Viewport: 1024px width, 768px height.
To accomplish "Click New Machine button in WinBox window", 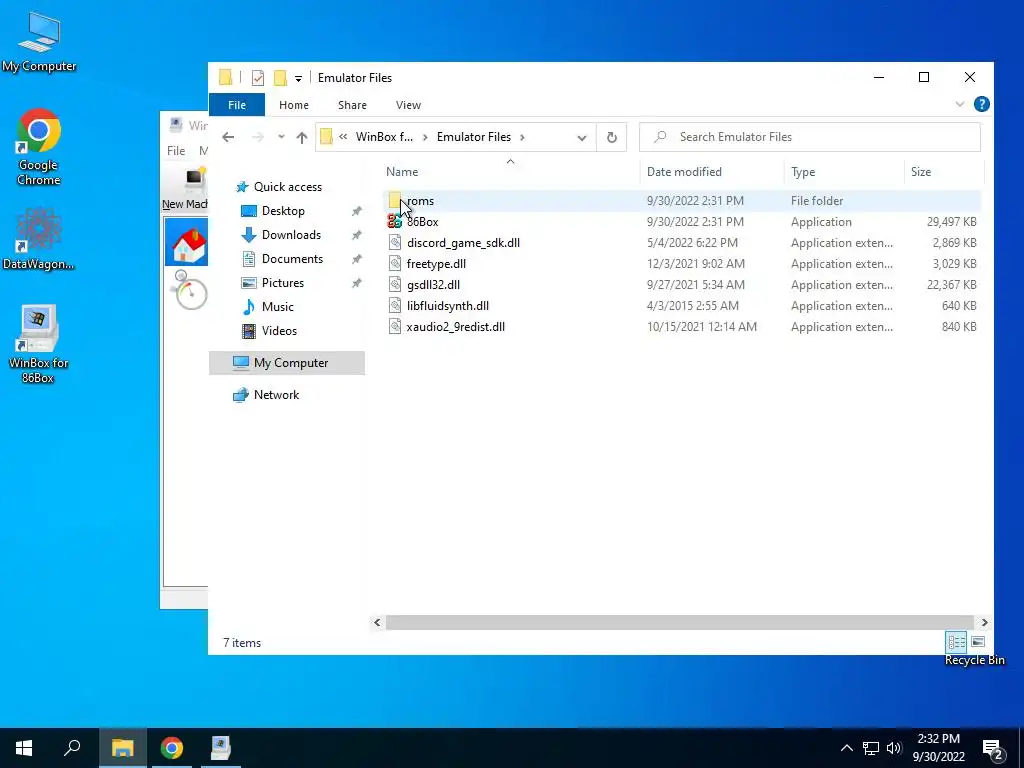I will pyautogui.click(x=185, y=189).
